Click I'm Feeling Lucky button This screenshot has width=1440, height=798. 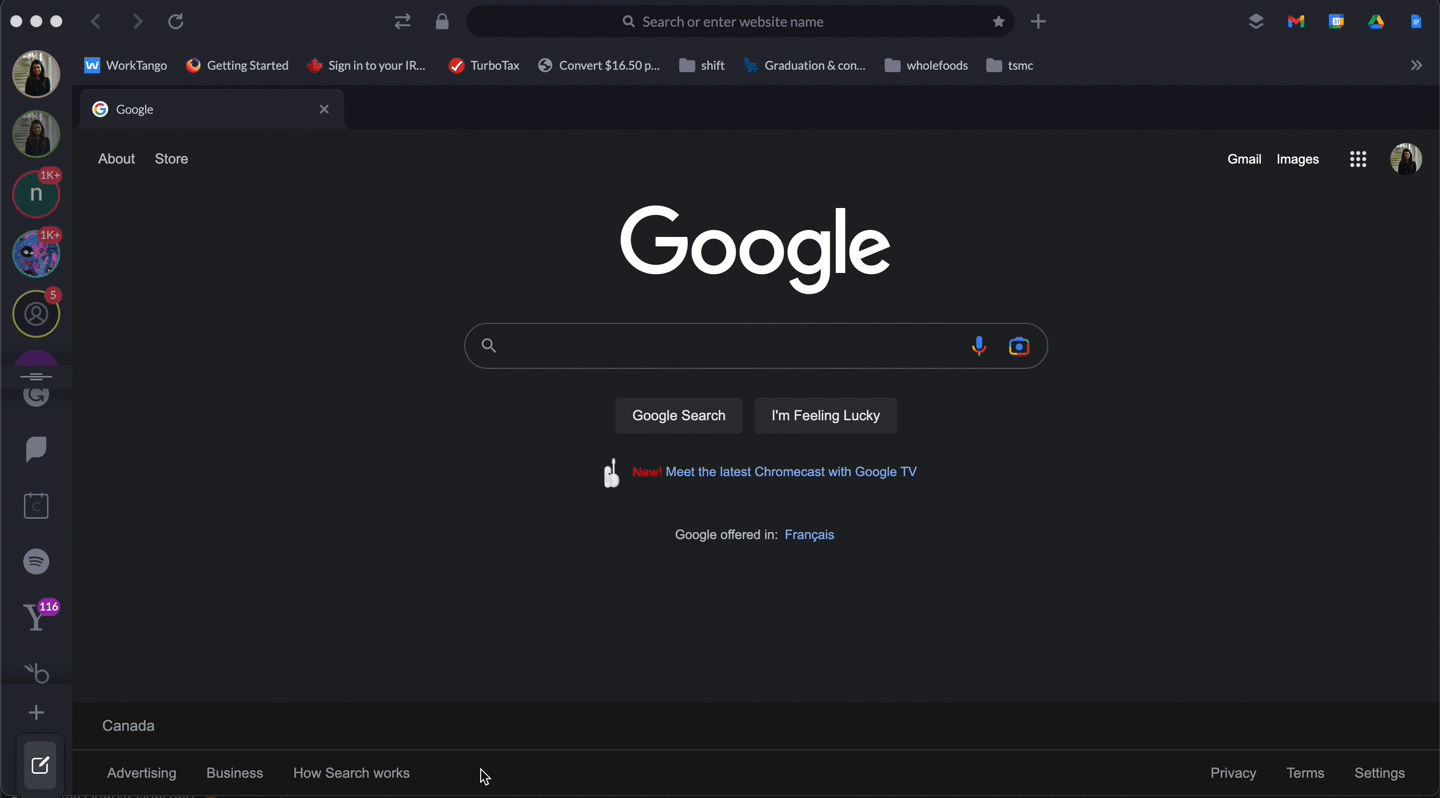pos(826,416)
